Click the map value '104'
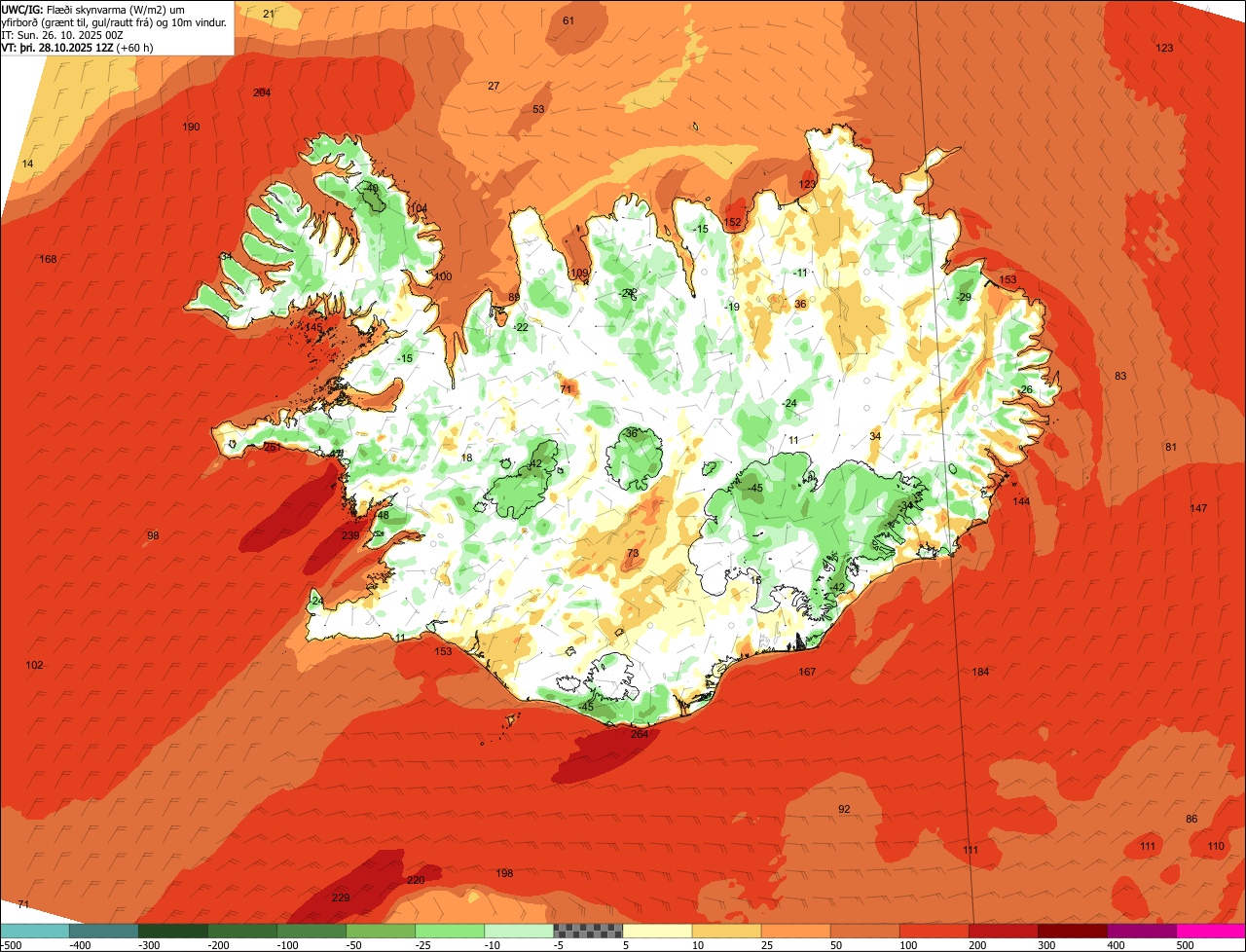1246x952 pixels. [419, 208]
